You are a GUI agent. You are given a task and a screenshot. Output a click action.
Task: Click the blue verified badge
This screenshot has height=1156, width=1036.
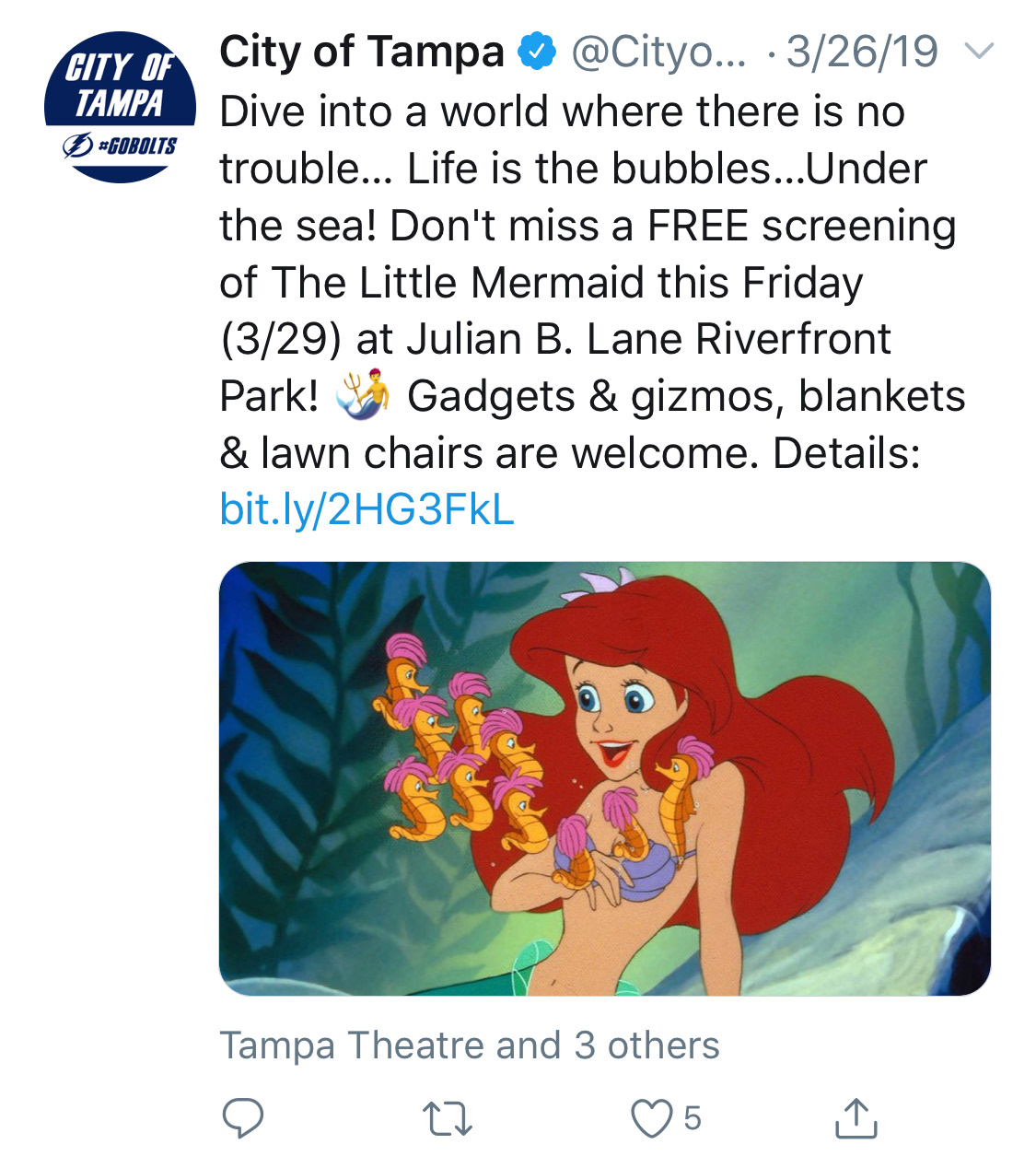(538, 52)
